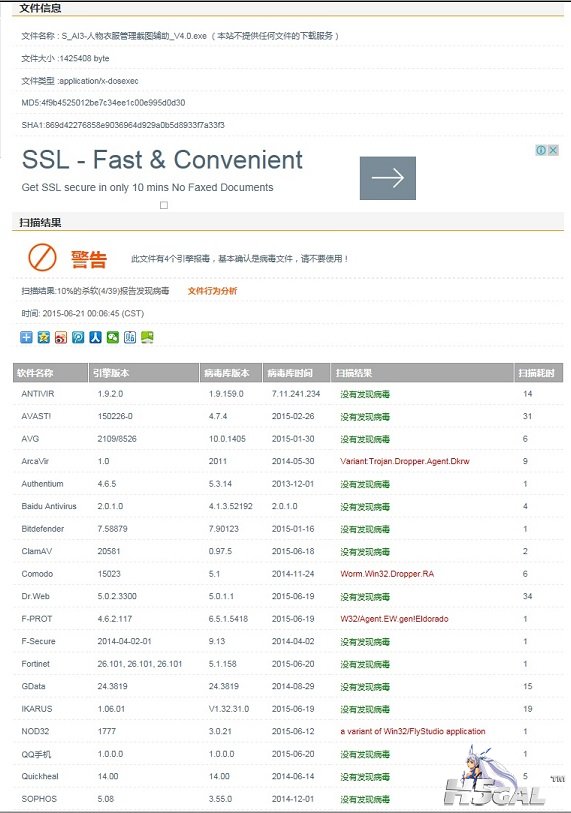This screenshot has width=571, height=813.
Task: Select the IKARUS row name
Action: (36, 709)
